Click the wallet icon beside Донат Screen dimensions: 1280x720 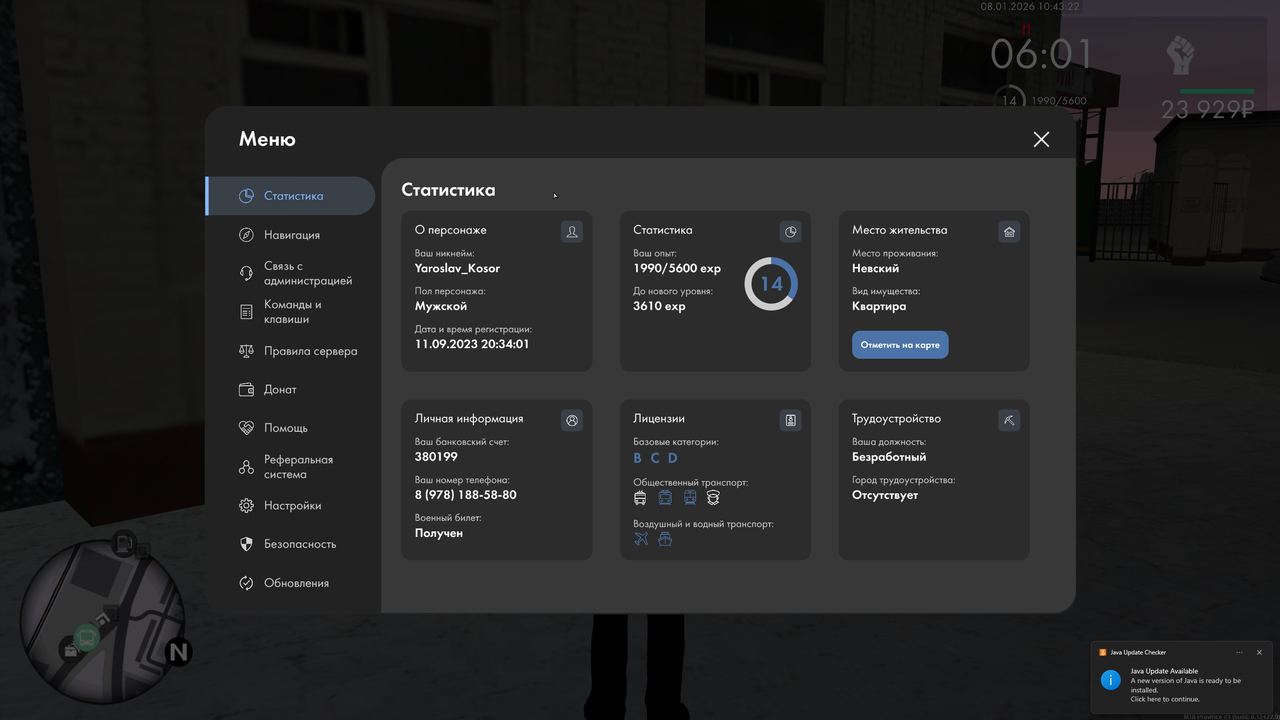click(246, 390)
